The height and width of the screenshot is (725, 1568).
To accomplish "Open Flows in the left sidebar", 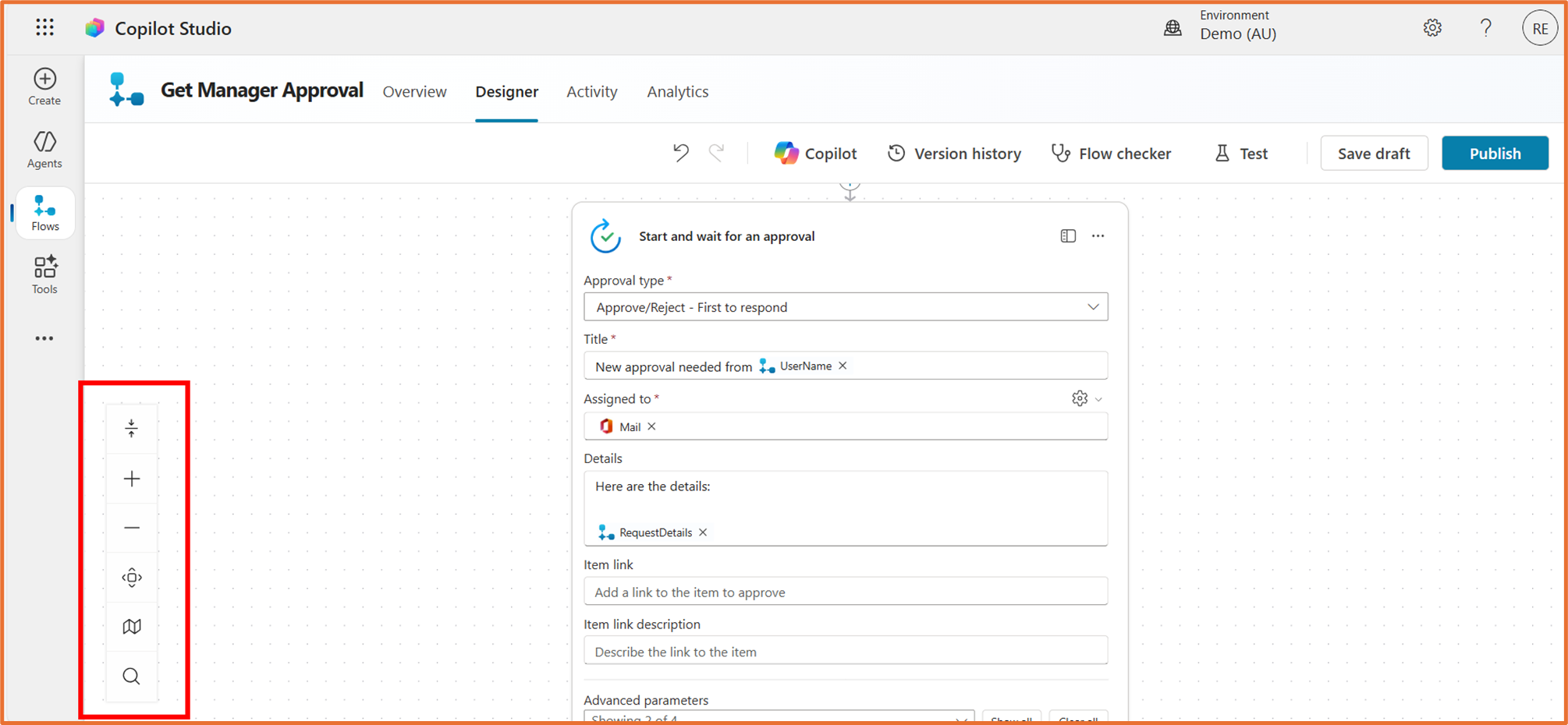I will pos(44,213).
